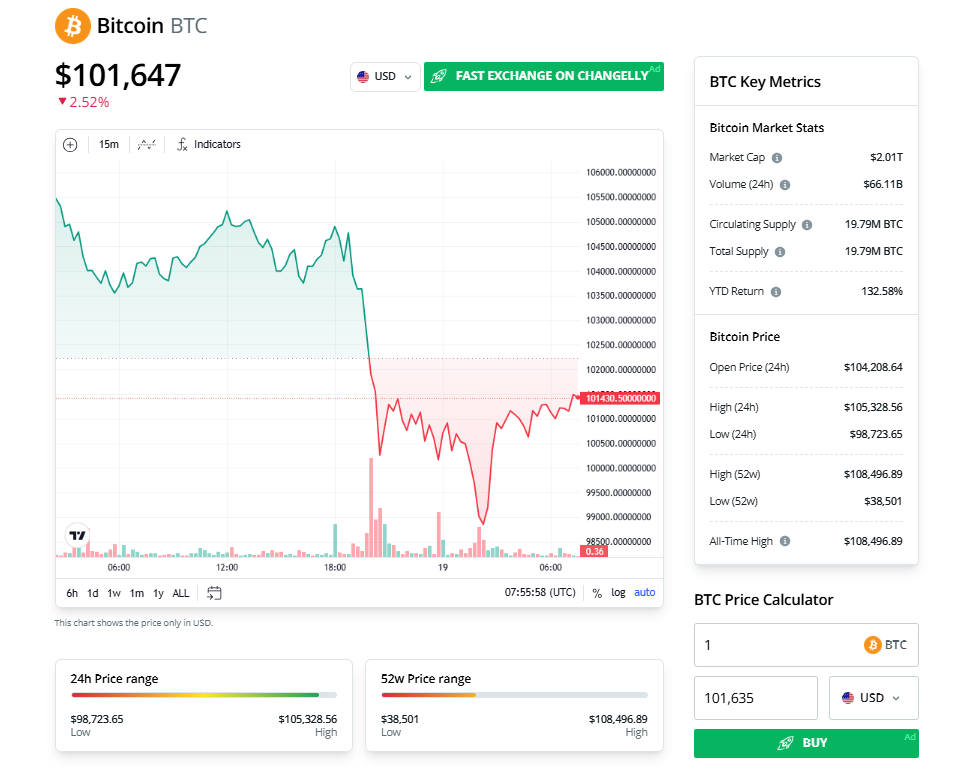Click the All-Time High $108,496.89 value
Image resolution: width=978 pixels, height=771 pixels.
[x=873, y=541]
